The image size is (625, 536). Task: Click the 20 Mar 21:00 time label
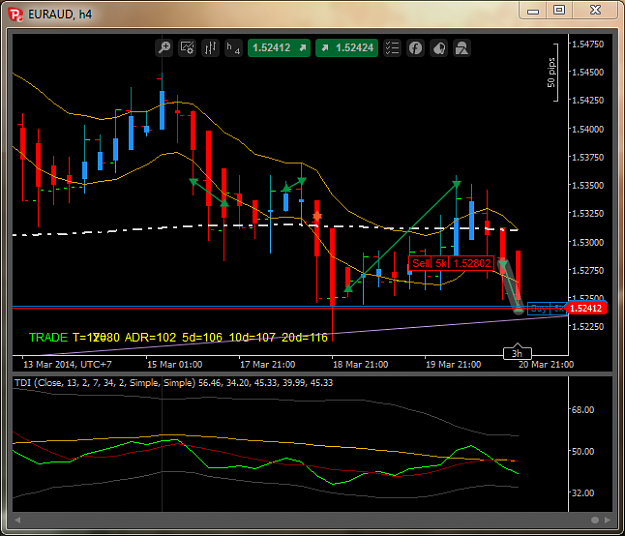tap(546, 365)
